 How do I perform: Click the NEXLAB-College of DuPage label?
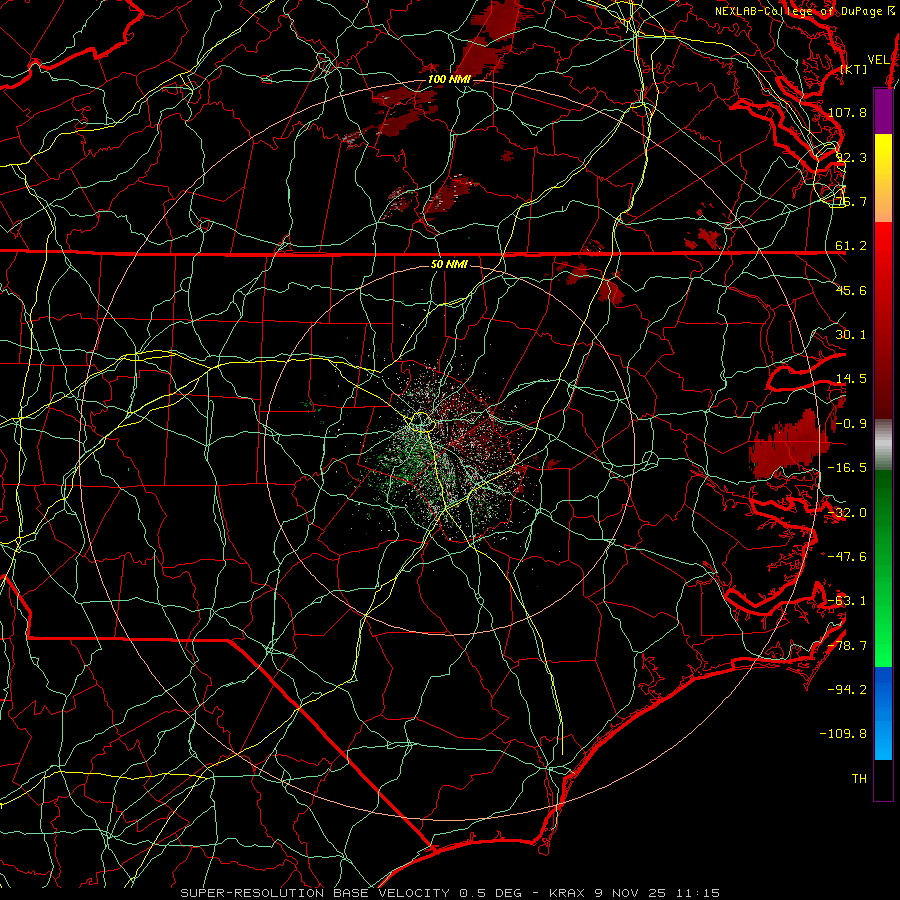pos(798,11)
